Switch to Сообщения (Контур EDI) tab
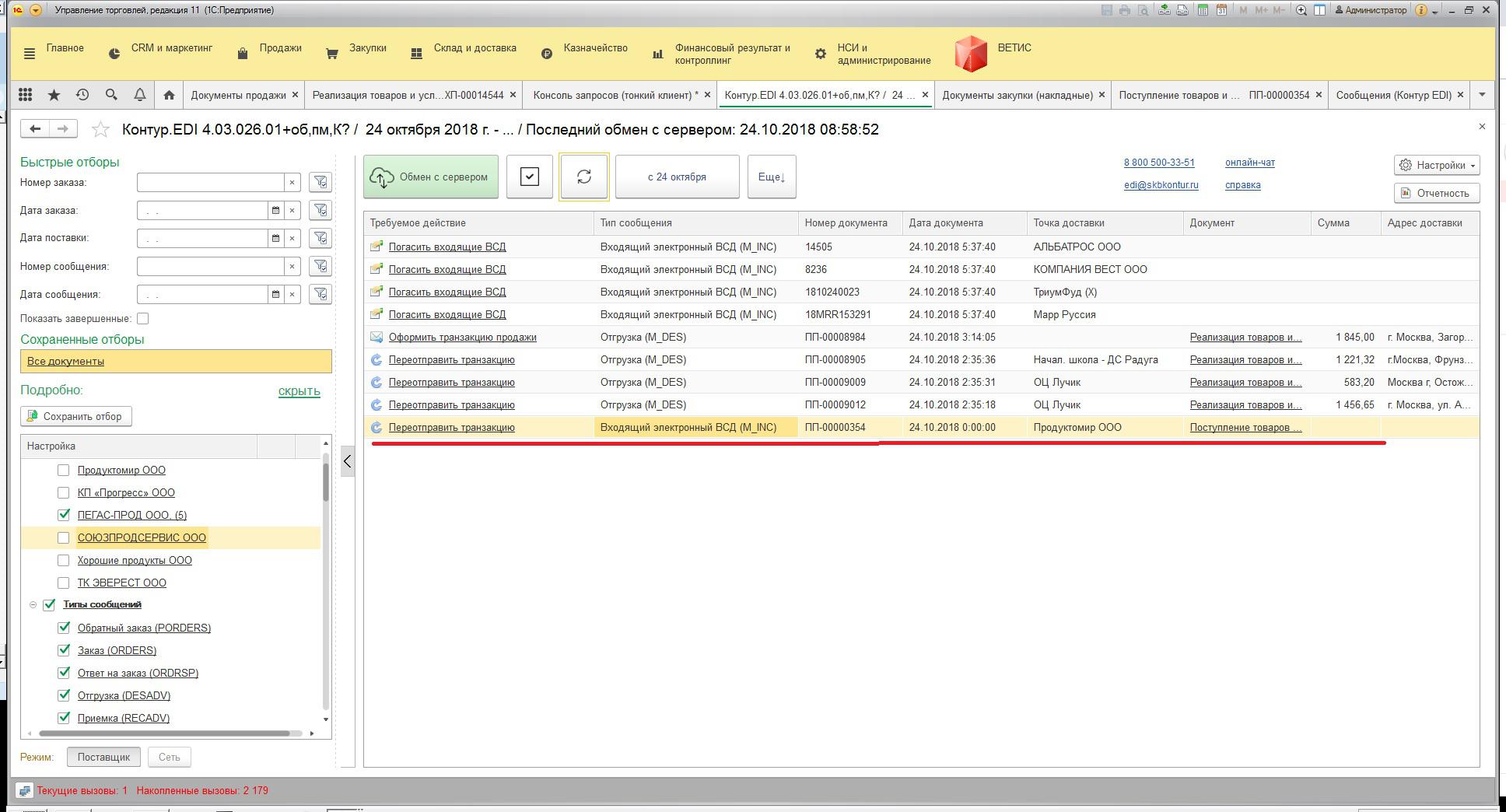 [1393, 95]
